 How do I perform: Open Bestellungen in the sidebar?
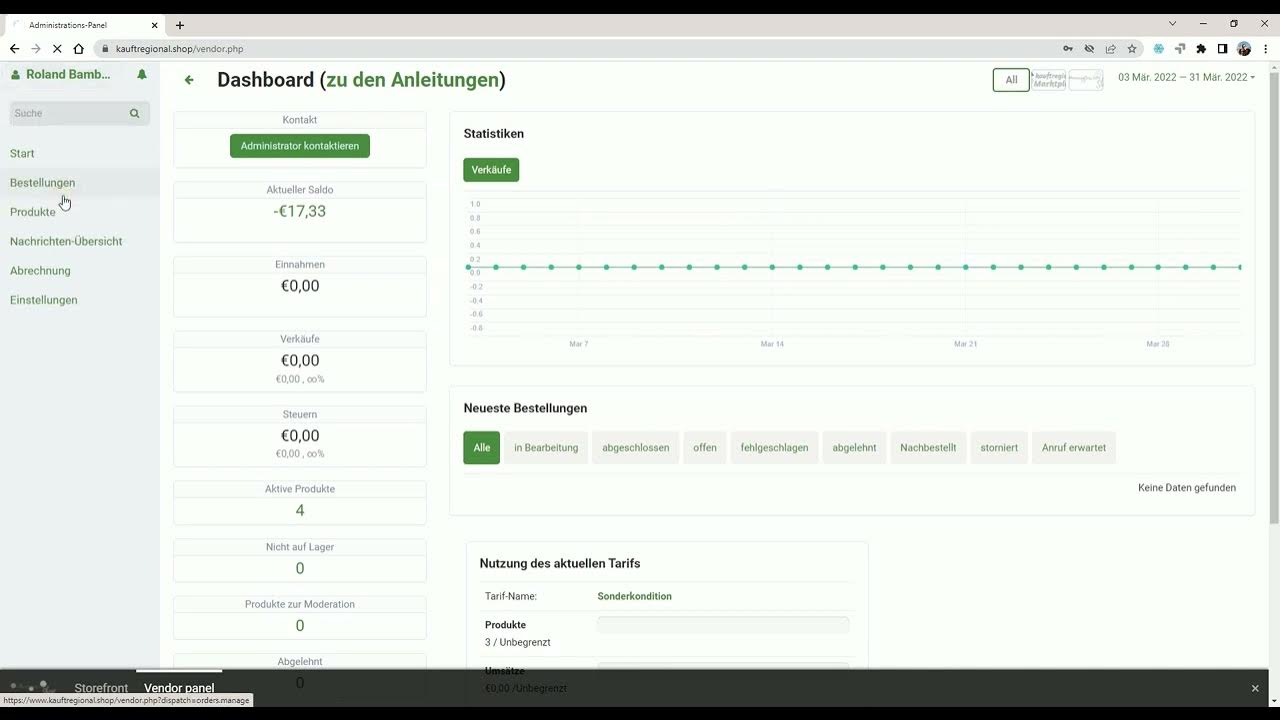(x=42, y=183)
